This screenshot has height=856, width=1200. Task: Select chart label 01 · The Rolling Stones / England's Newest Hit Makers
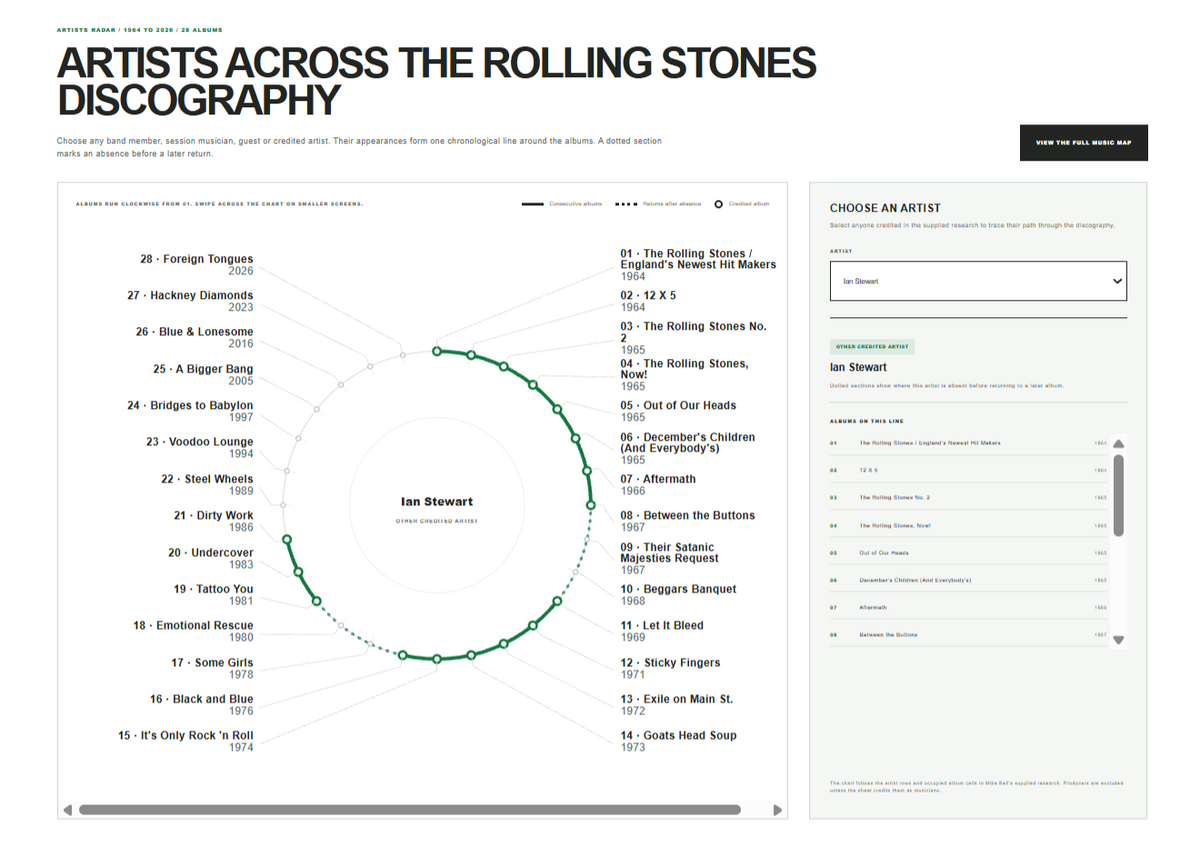(x=698, y=264)
